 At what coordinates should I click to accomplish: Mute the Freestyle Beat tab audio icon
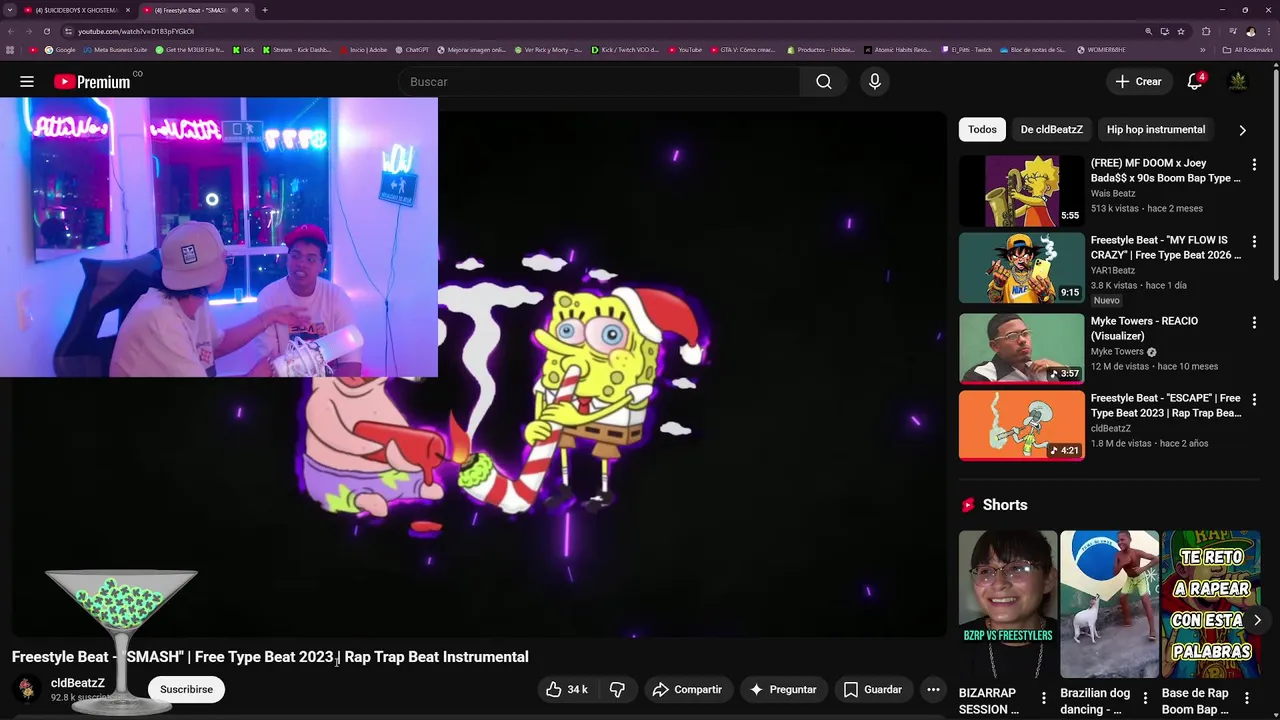tap(235, 10)
